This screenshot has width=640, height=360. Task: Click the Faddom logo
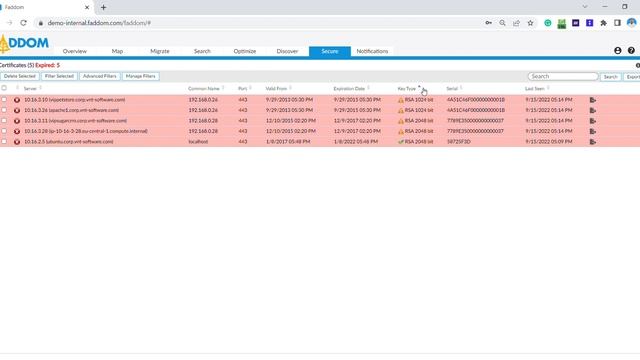[24, 43]
